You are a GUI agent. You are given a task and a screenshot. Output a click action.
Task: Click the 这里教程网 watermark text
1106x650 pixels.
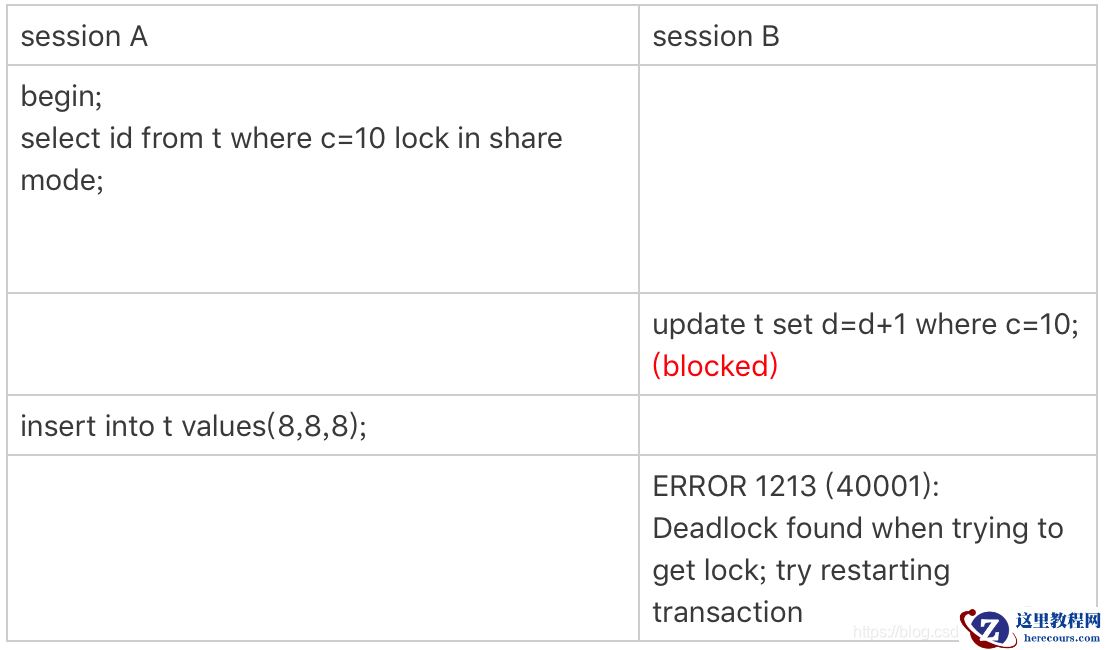(1057, 619)
